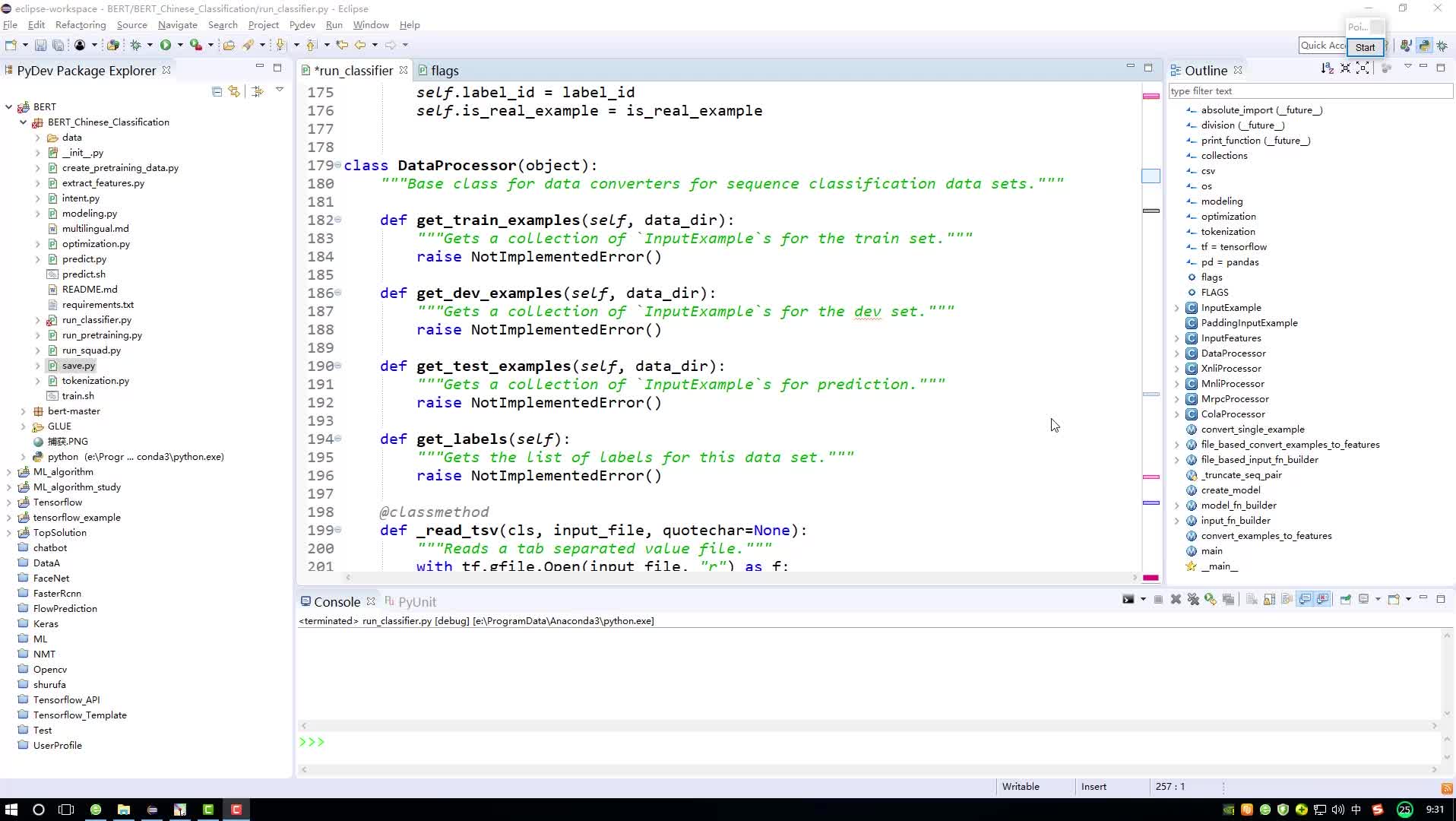Image resolution: width=1456 pixels, height=821 pixels.
Task: Open File Explorer from the taskbar
Action: tap(124, 810)
